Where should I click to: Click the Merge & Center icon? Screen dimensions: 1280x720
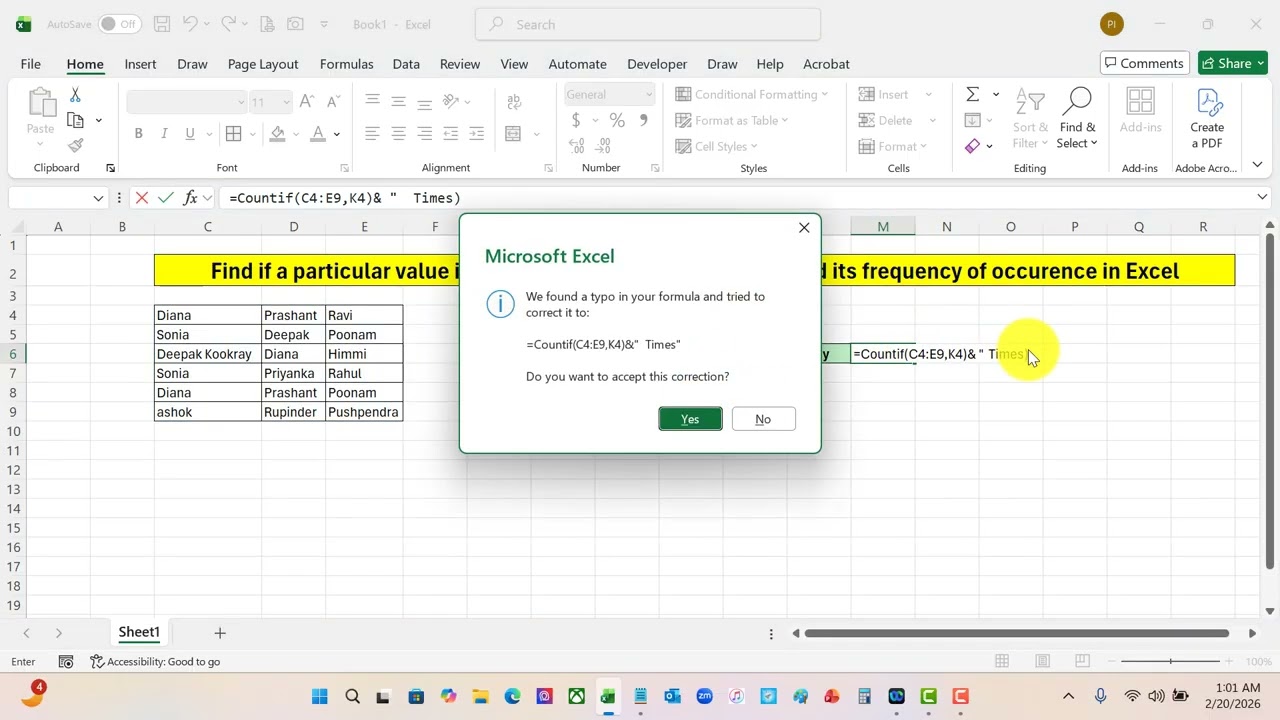click(x=513, y=134)
